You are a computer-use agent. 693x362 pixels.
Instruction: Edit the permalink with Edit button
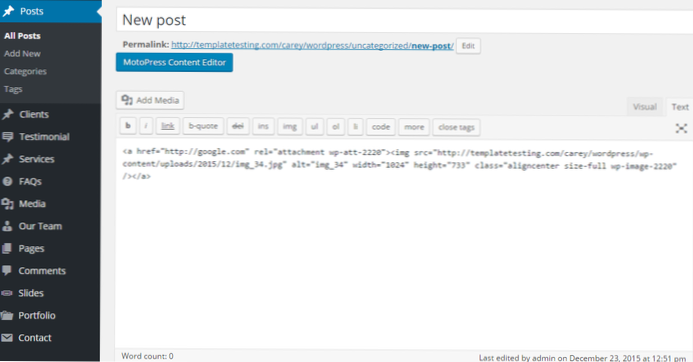[x=468, y=46]
